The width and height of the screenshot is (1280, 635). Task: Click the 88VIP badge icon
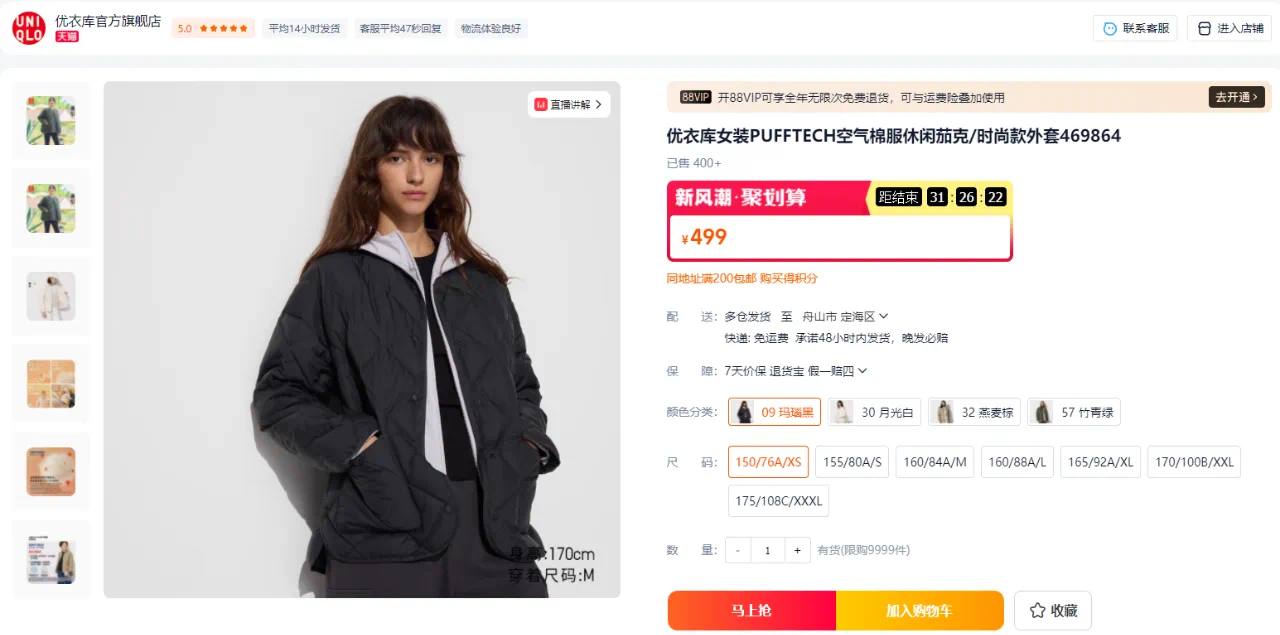(x=695, y=97)
